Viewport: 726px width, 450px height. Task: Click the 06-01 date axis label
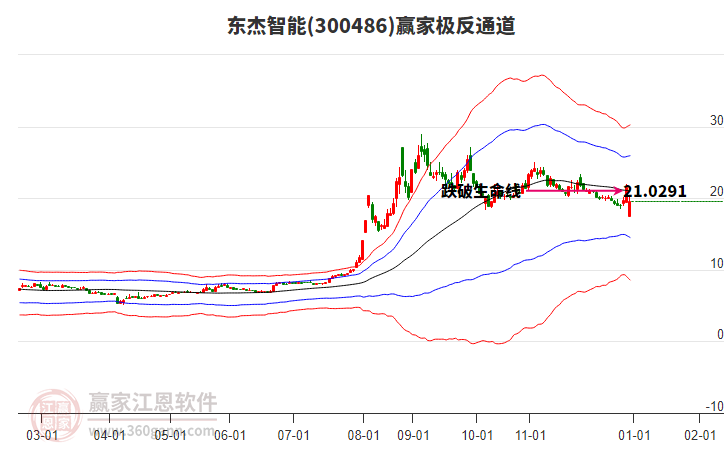(x=230, y=435)
